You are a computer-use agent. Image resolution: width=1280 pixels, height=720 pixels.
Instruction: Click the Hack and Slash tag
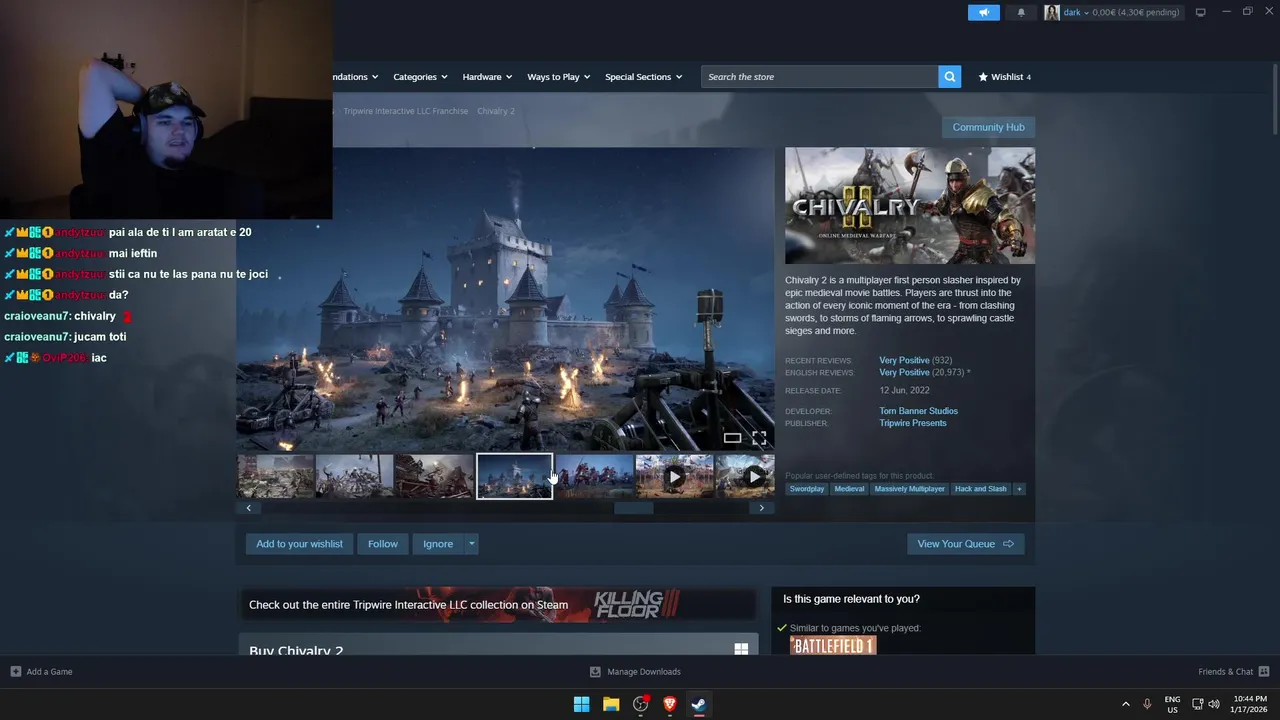click(x=980, y=489)
